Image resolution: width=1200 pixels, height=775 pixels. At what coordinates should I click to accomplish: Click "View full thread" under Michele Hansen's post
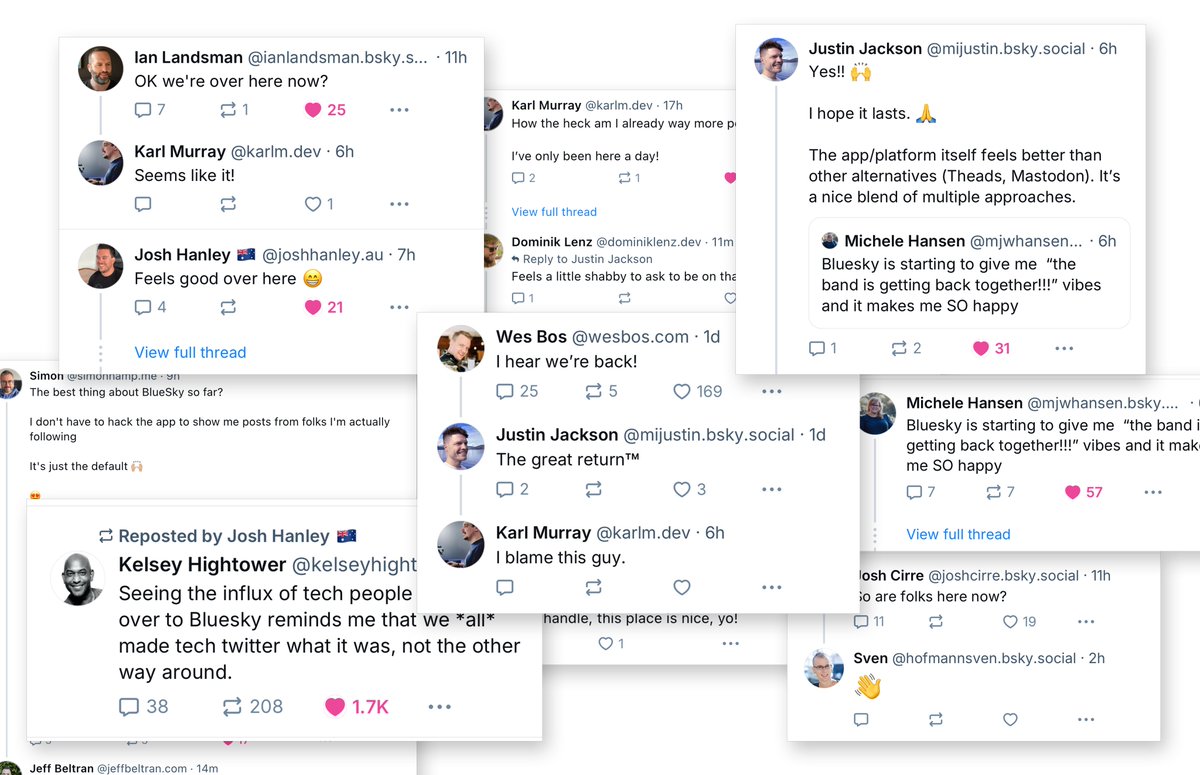click(x=958, y=534)
